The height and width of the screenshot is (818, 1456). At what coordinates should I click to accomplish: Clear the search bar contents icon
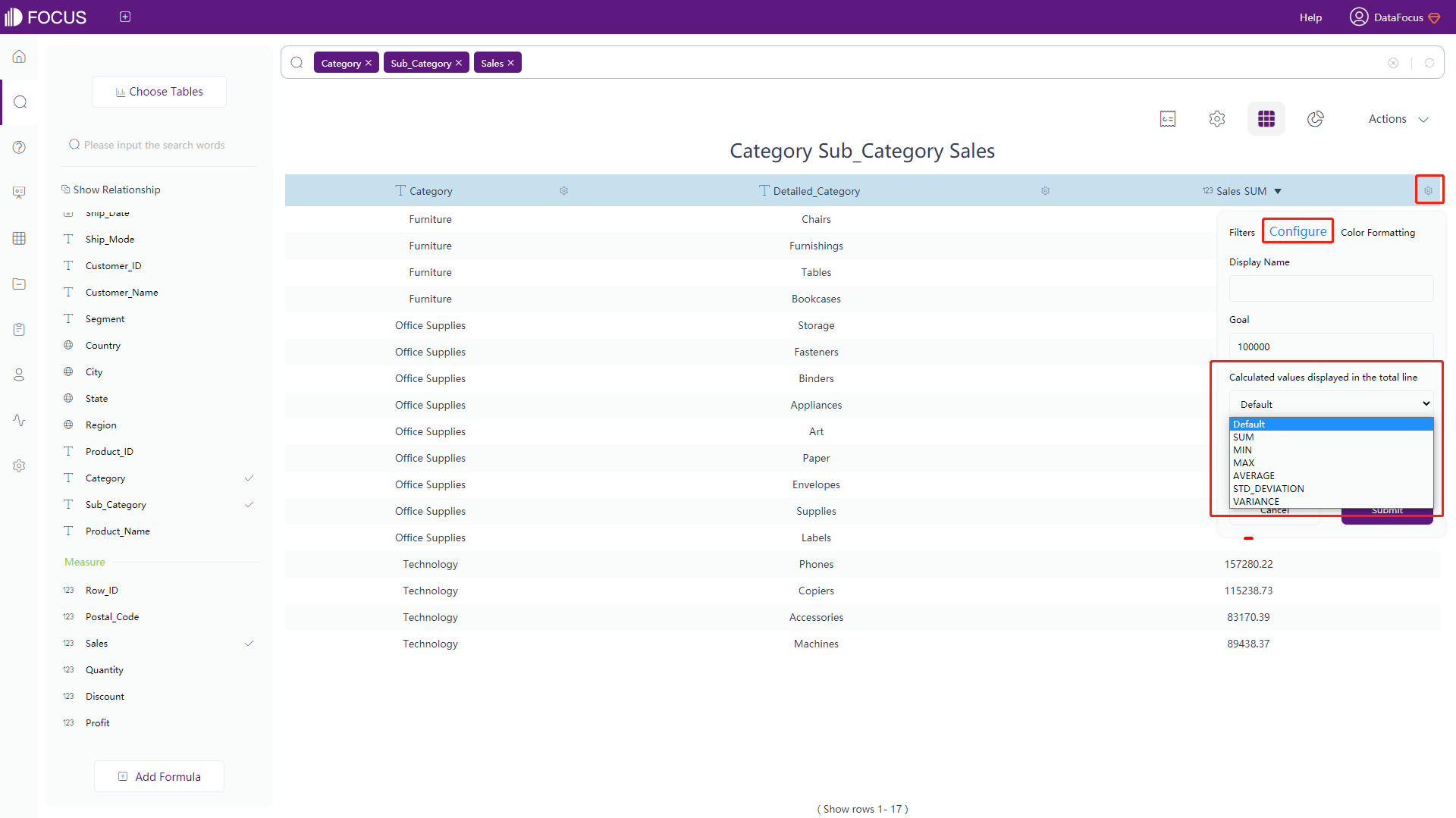point(1393,63)
